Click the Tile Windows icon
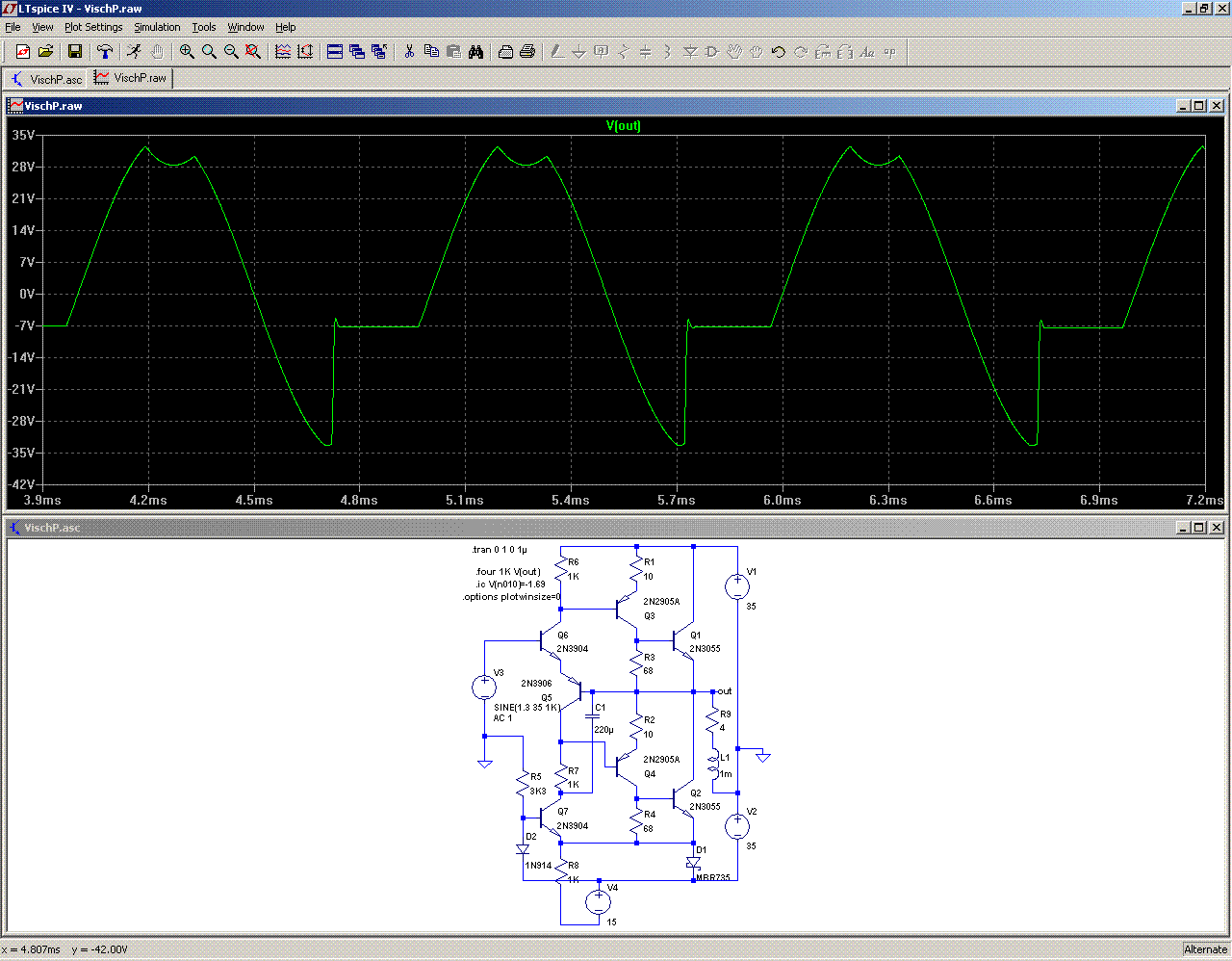Screen dimensions: 1232x961 point(335,52)
